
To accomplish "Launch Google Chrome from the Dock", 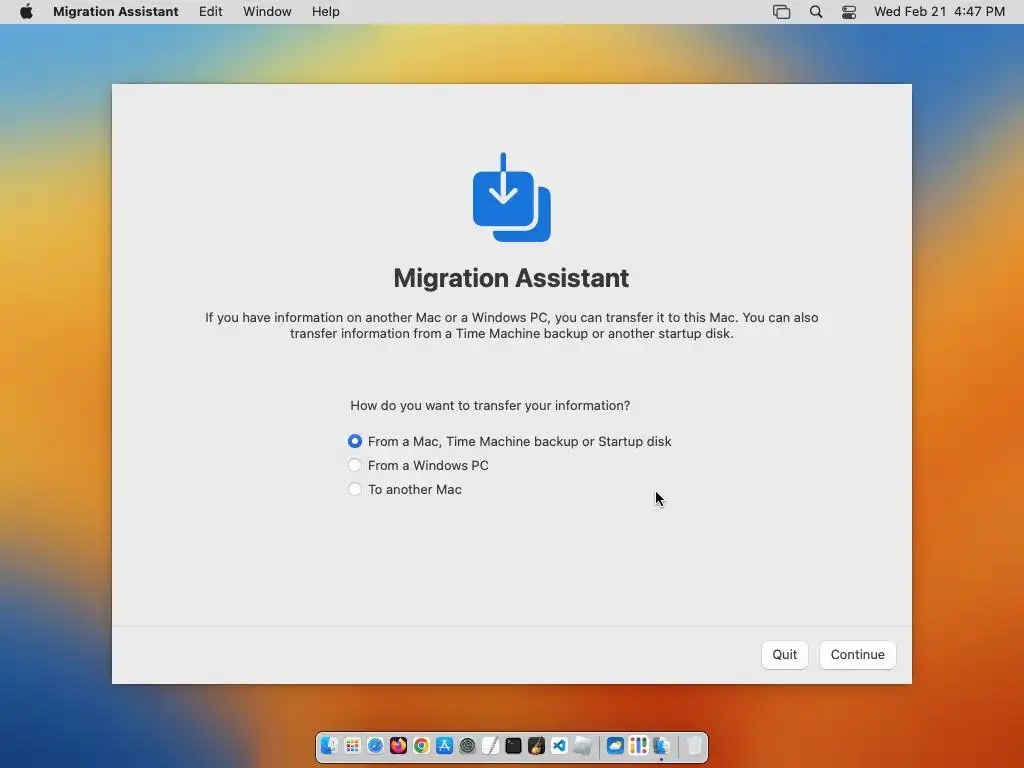I will coord(421,746).
